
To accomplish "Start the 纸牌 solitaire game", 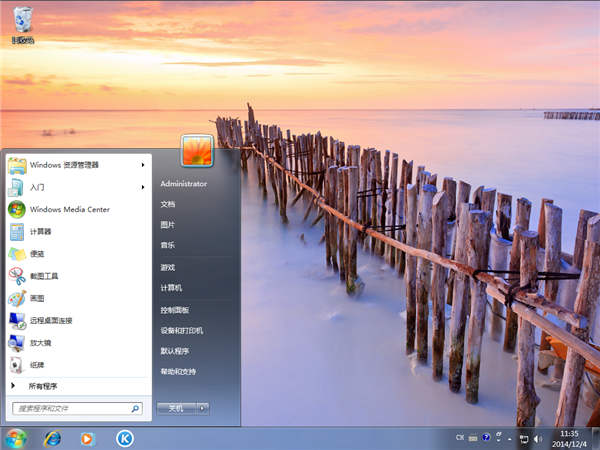I will (77, 365).
